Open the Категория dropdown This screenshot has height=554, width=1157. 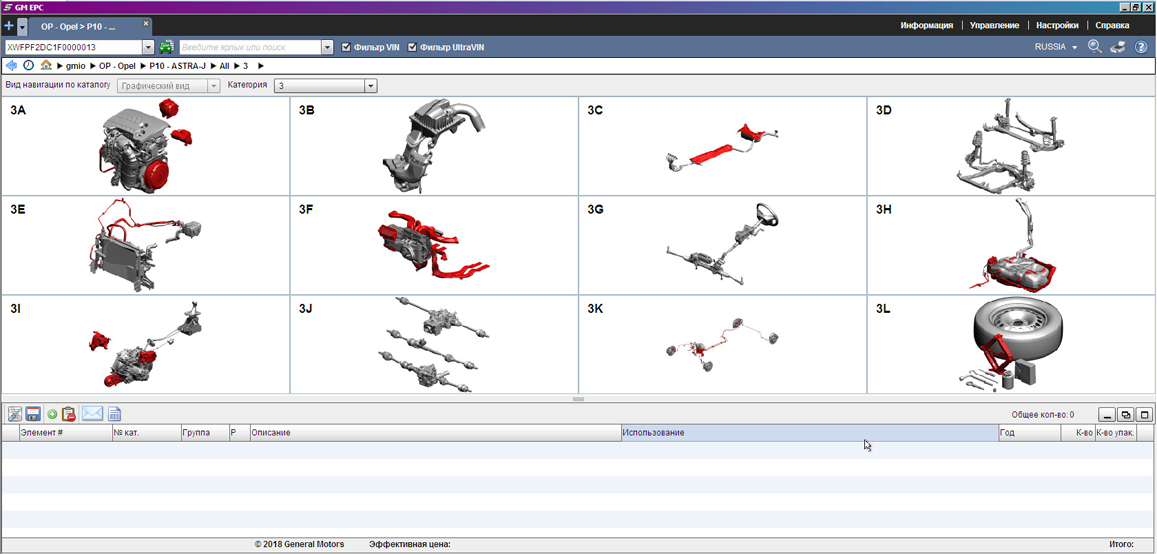[x=370, y=86]
